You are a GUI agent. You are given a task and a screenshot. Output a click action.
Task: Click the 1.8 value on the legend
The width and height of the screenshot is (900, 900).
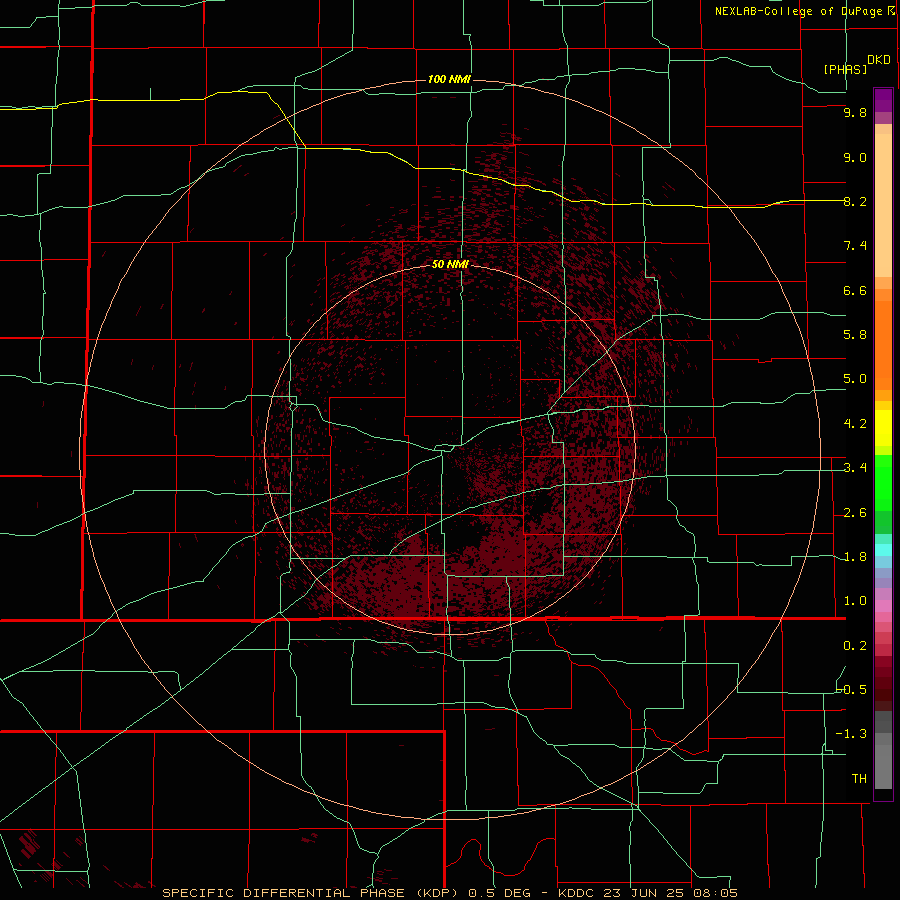coord(855,557)
